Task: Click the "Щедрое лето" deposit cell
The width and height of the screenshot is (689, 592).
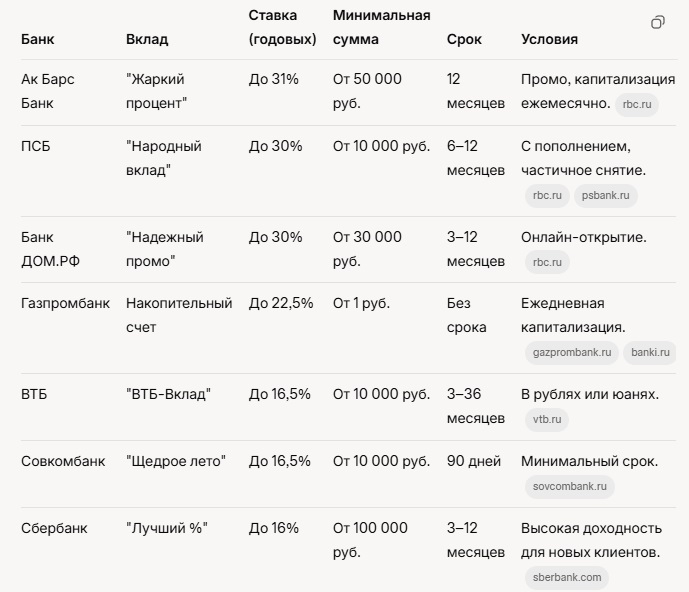Action: [176, 461]
